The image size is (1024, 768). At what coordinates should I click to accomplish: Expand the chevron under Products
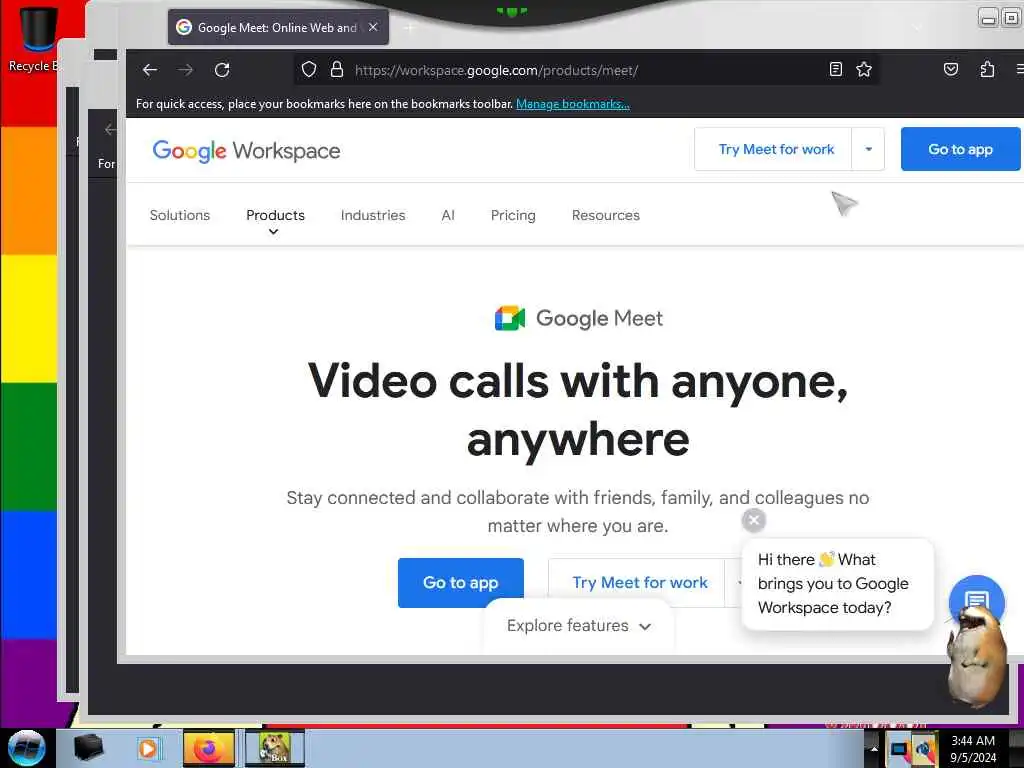pyautogui.click(x=274, y=232)
